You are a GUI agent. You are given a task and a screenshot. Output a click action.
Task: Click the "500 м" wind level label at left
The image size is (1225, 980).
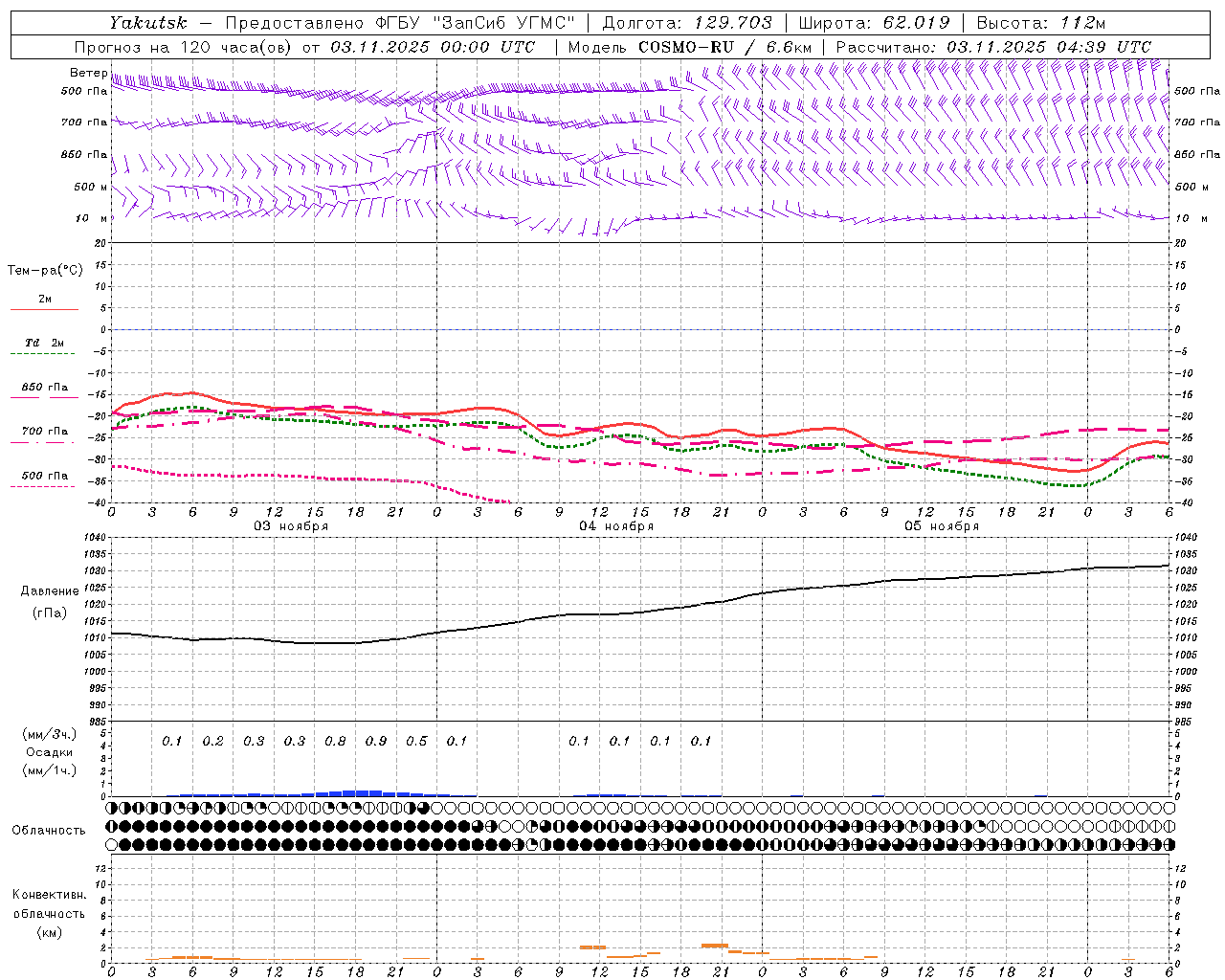click(91, 187)
